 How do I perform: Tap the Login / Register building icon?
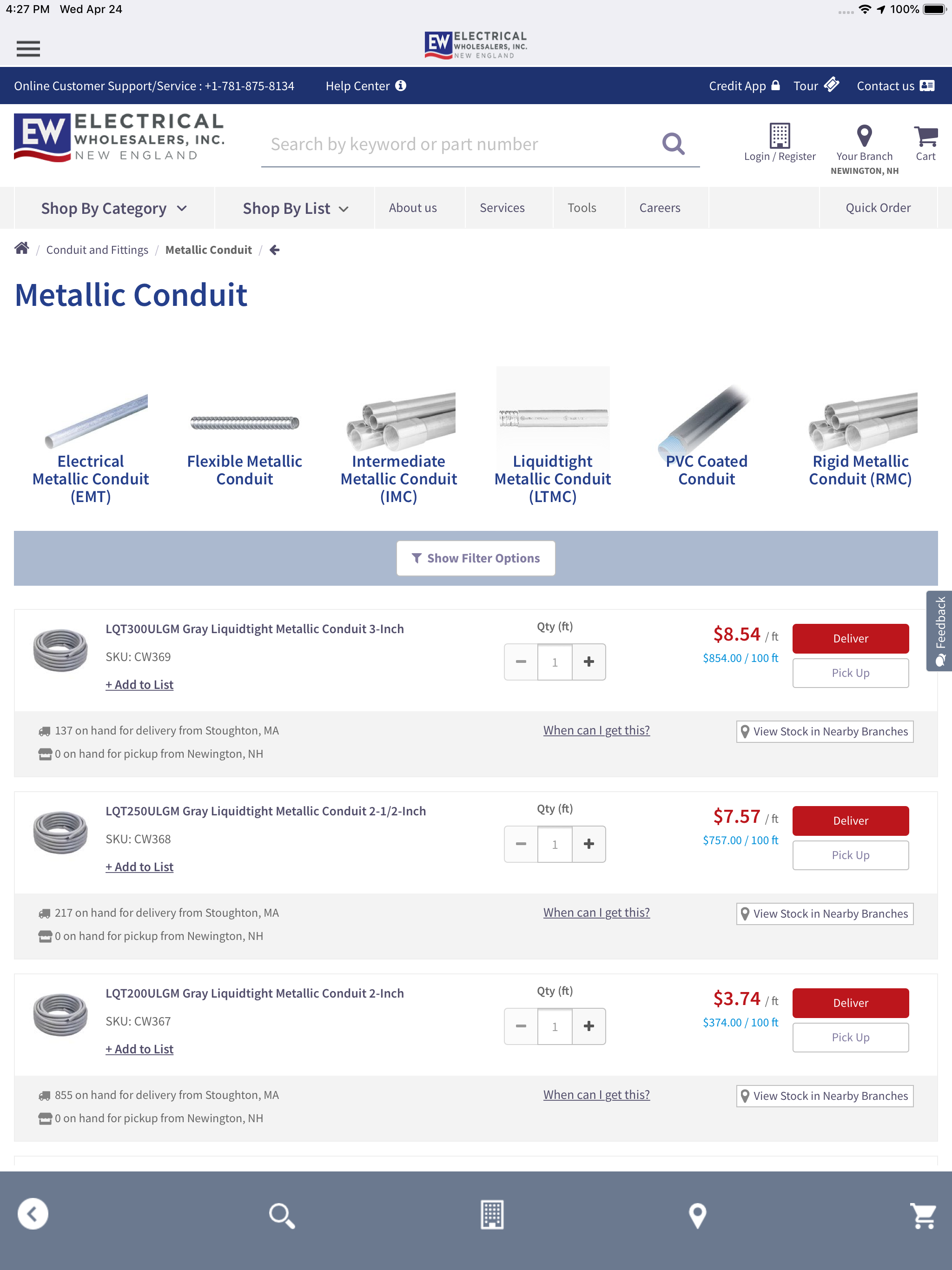click(x=779, y=135)
